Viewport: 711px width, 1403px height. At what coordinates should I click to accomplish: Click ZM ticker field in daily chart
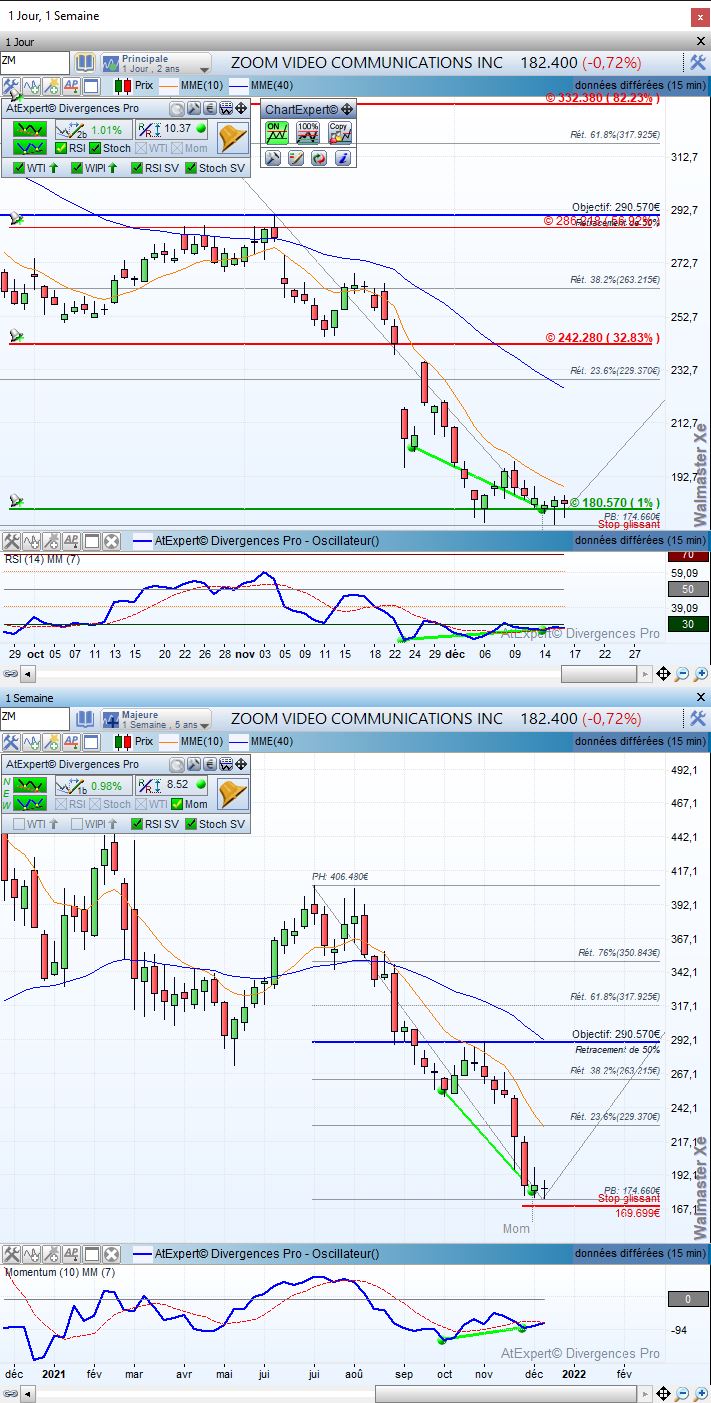pos(35,62)
